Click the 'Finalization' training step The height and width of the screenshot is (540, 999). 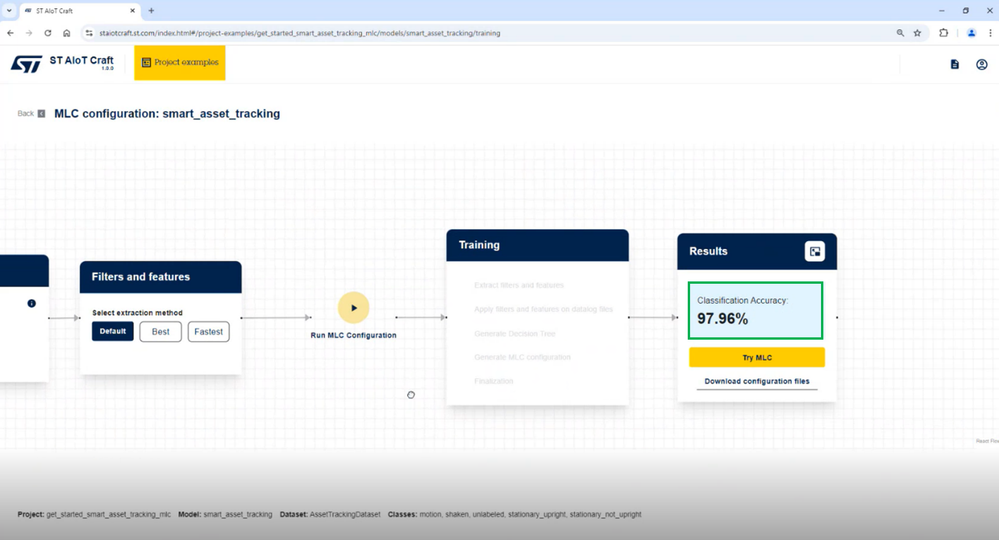[x=494, y=381]
